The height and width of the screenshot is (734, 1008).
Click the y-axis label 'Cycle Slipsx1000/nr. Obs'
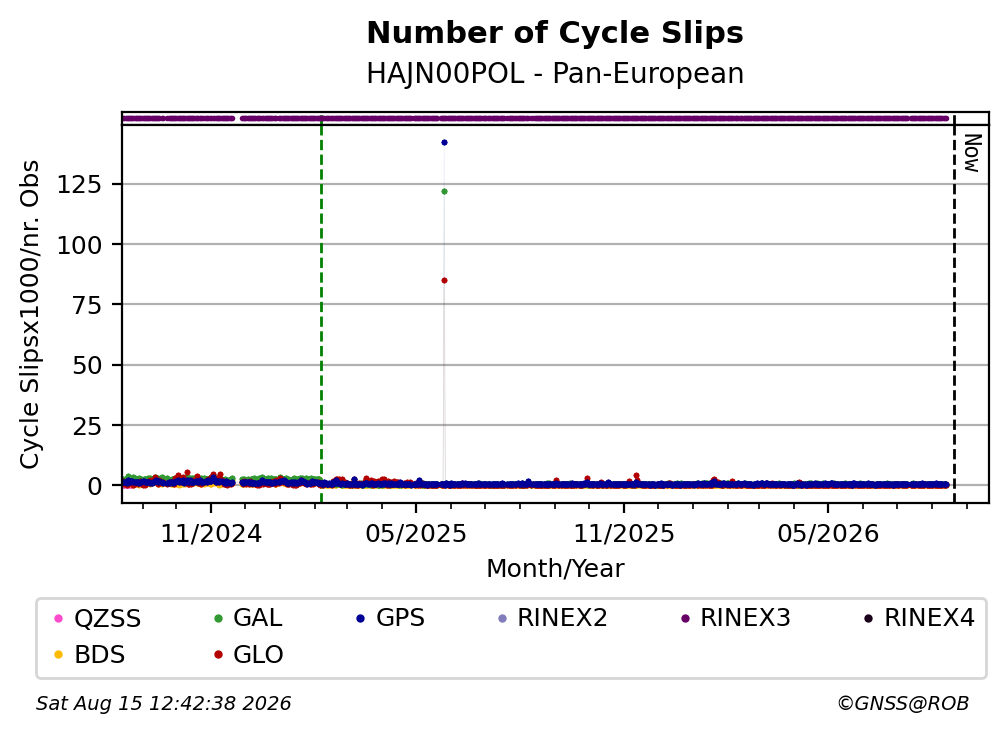click(x=30, y=314)
